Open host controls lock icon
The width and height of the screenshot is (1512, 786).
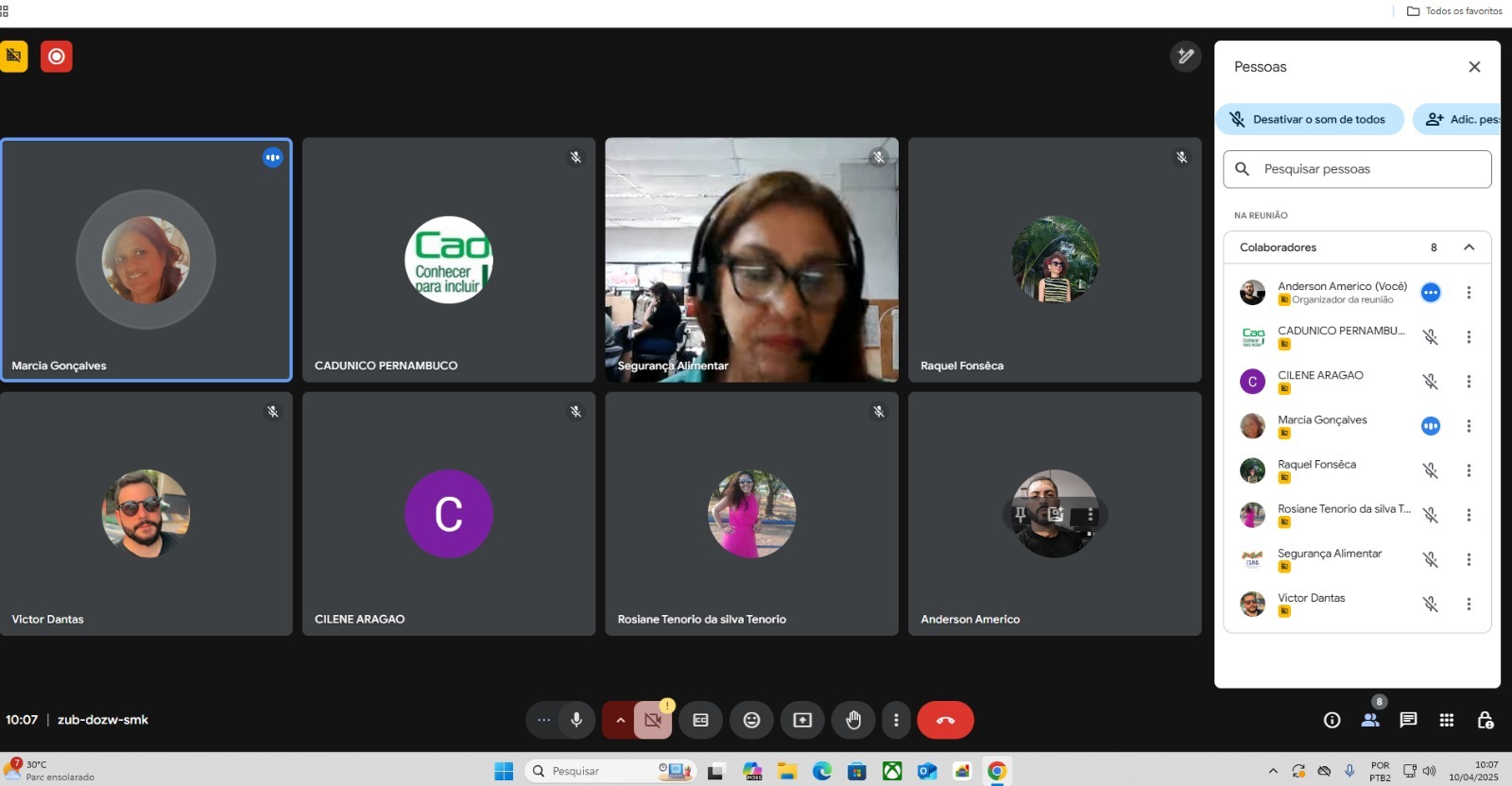tap(1485, 720)
